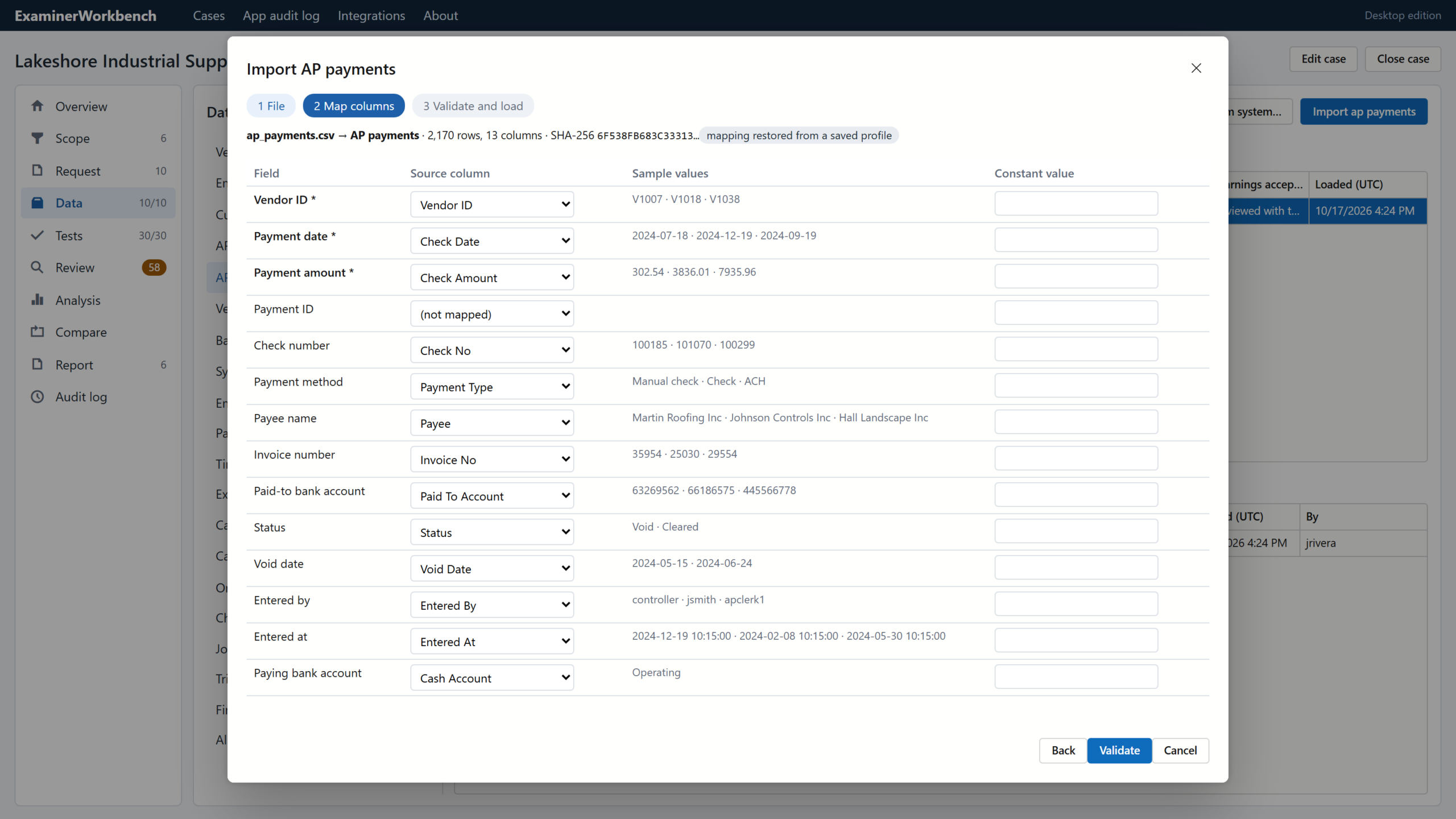
Task: Click the Data folder icon in sidebar
Action: coord(38,202)
